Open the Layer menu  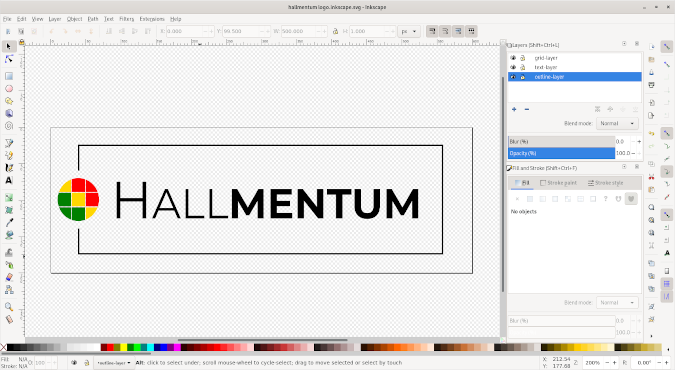pyautogui.click(x=55, y=19)
